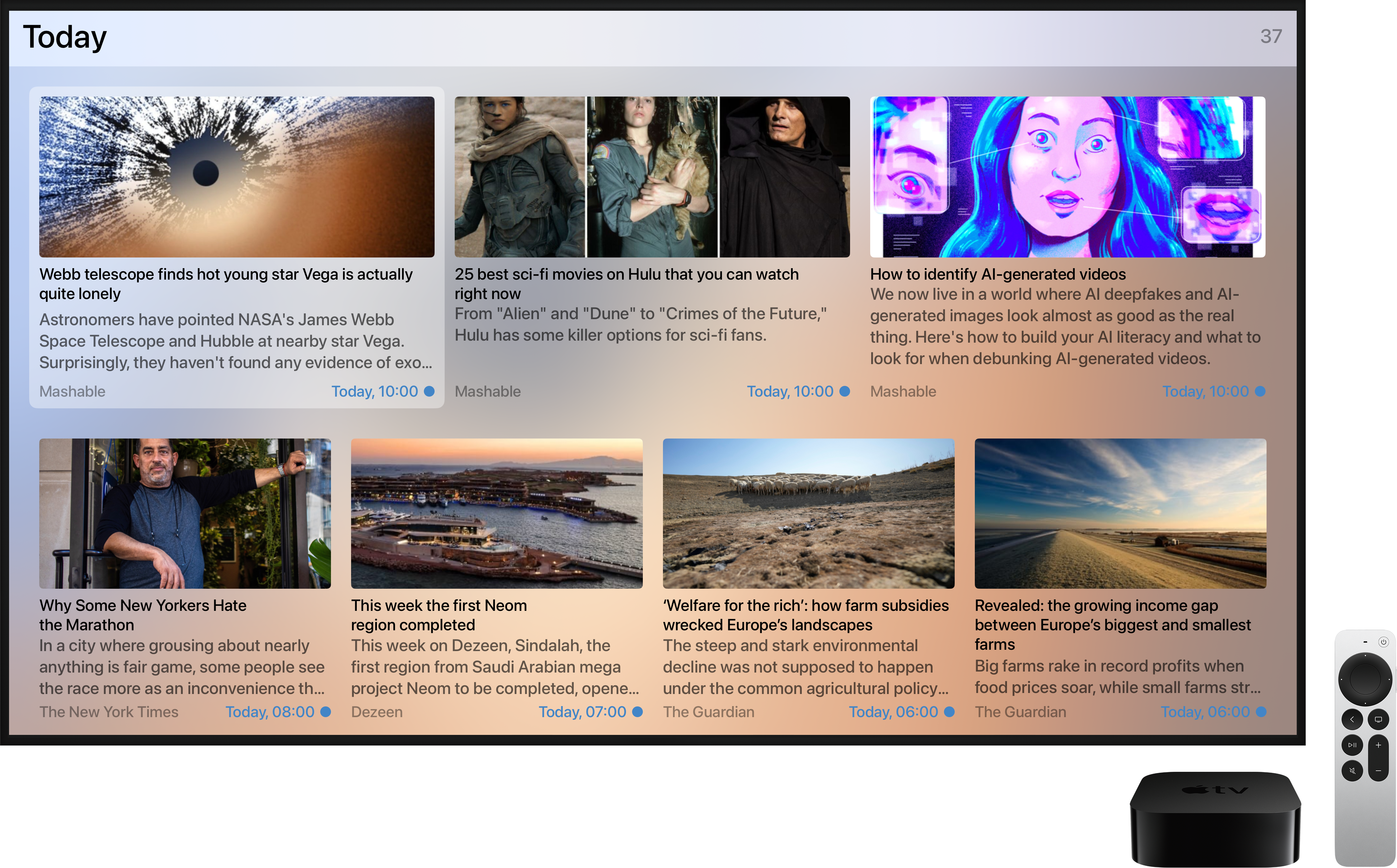The width and height of the screenshot is (1397, 868).
Task: Select headline 'Welfare for the rich' farm subsidies
Action: [x=805, y=615]
